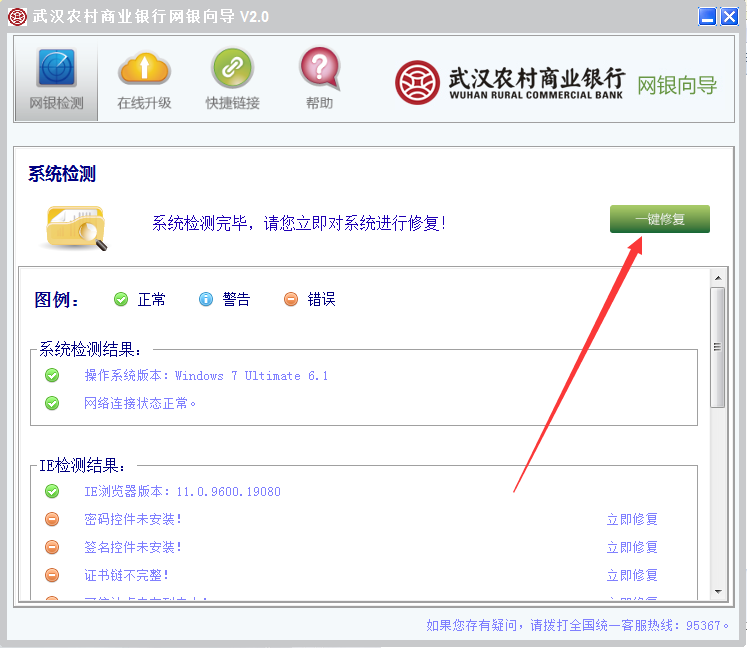747x648 pixels.
Task: Click error icon beside 密码控件未安装
Action: point(52,519)
